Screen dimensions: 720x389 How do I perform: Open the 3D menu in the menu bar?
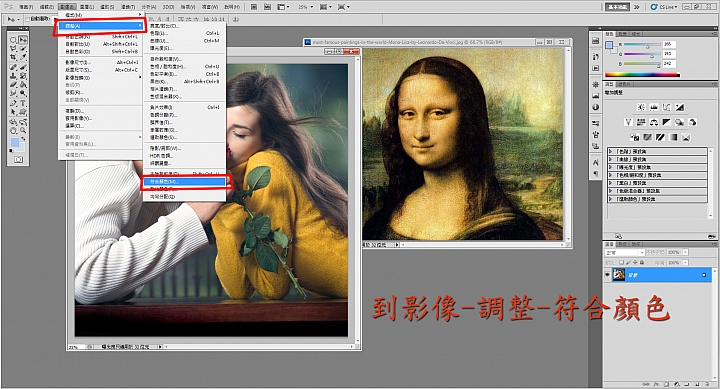point(169,7)
